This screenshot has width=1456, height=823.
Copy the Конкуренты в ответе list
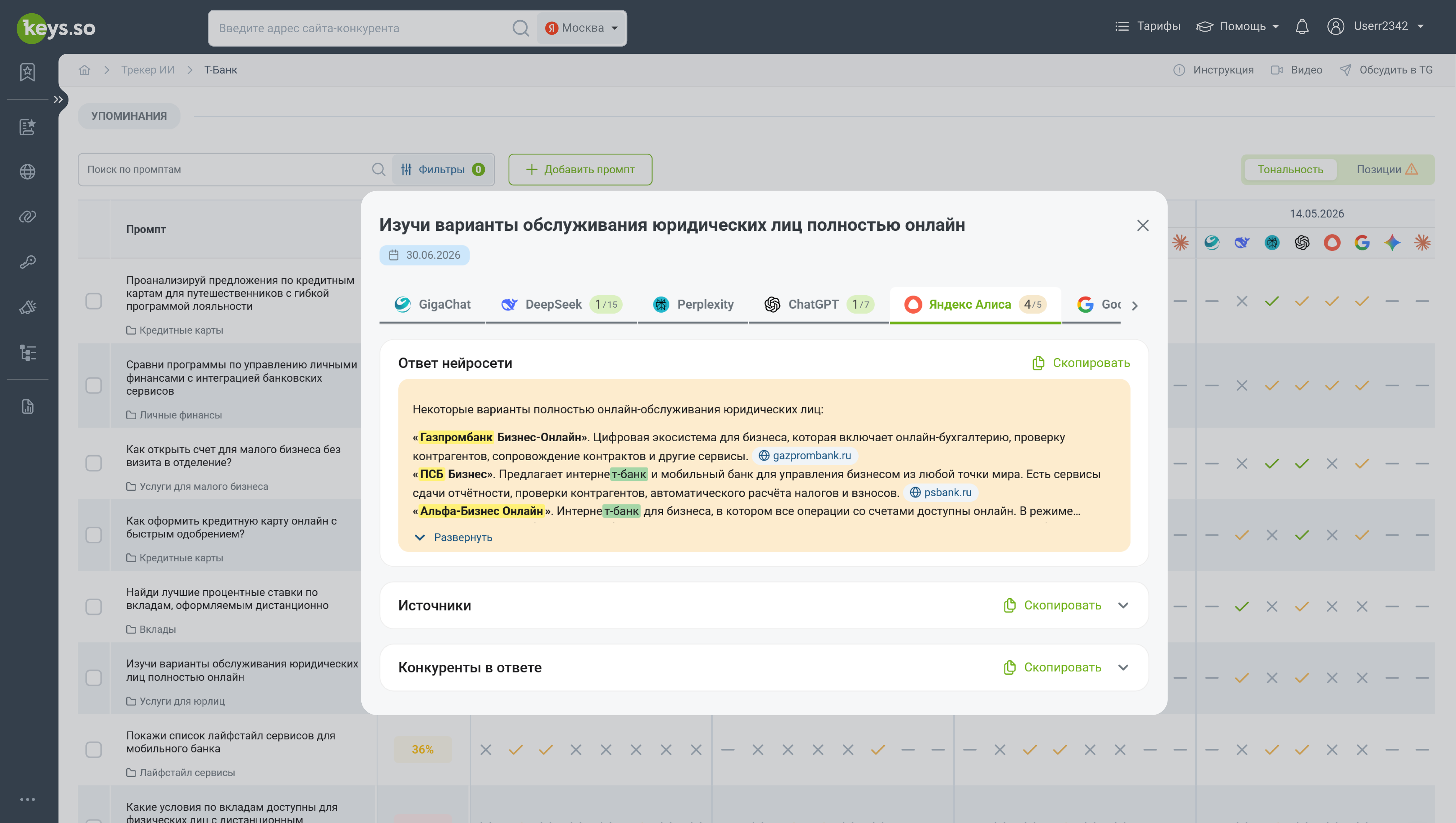[1052, 668]
